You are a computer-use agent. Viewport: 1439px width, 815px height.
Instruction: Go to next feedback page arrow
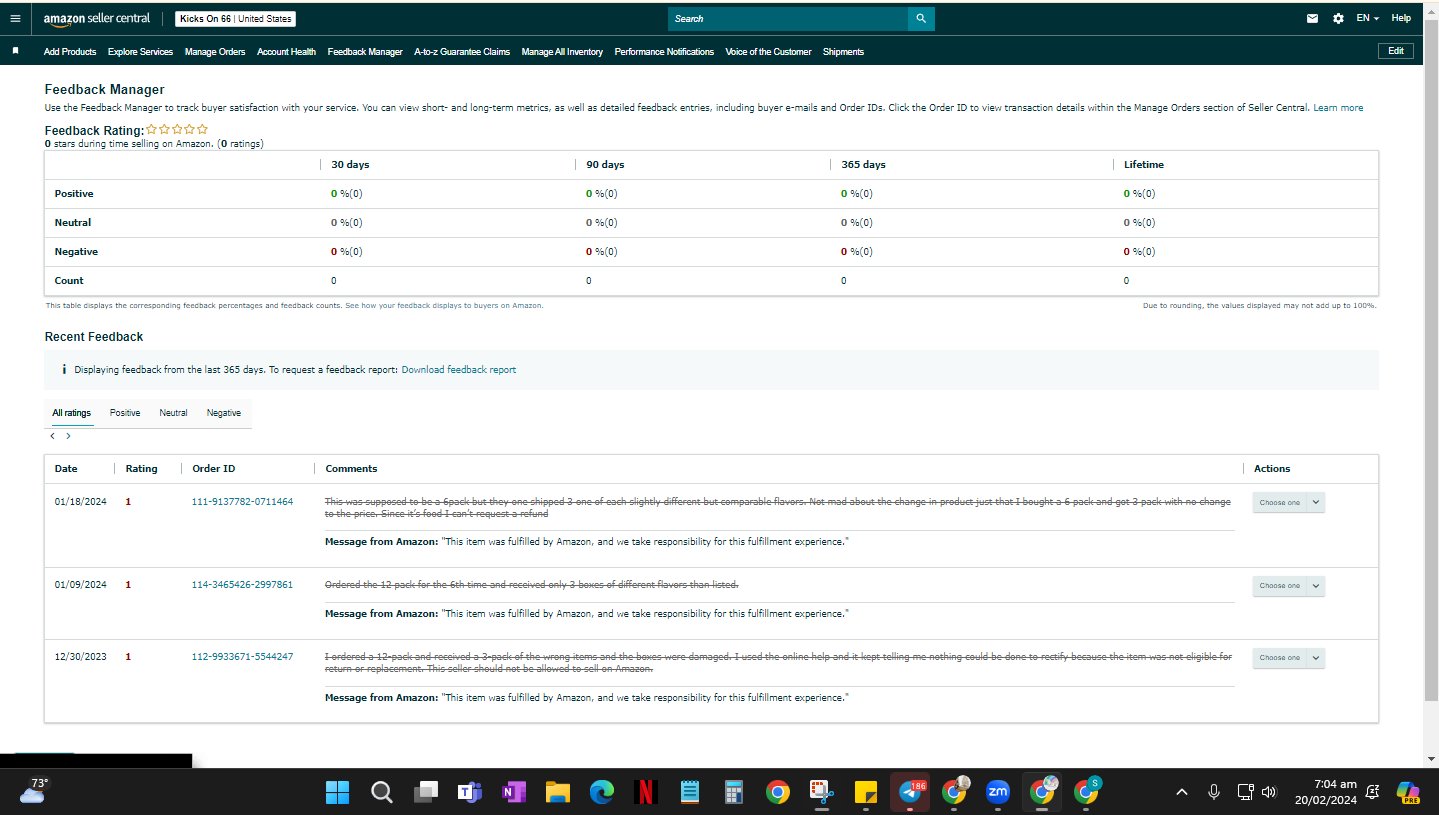coord(68,436)
